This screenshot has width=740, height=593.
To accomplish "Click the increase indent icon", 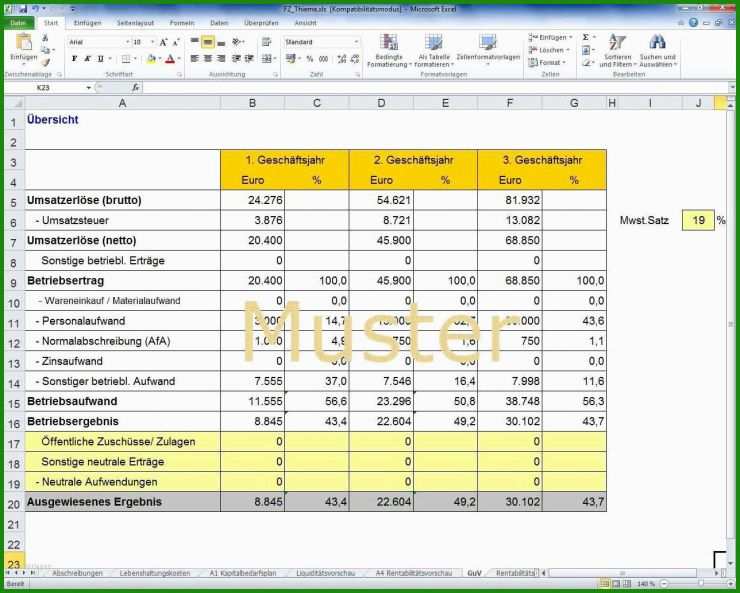I will [x=249, y=58].
